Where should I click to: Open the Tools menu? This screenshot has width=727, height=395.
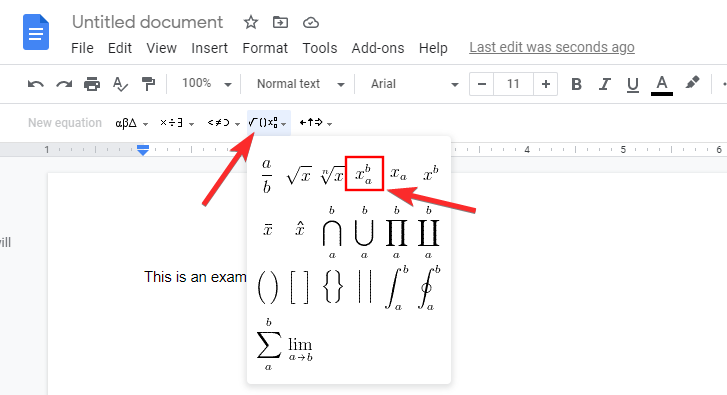(x=319, y=48)
